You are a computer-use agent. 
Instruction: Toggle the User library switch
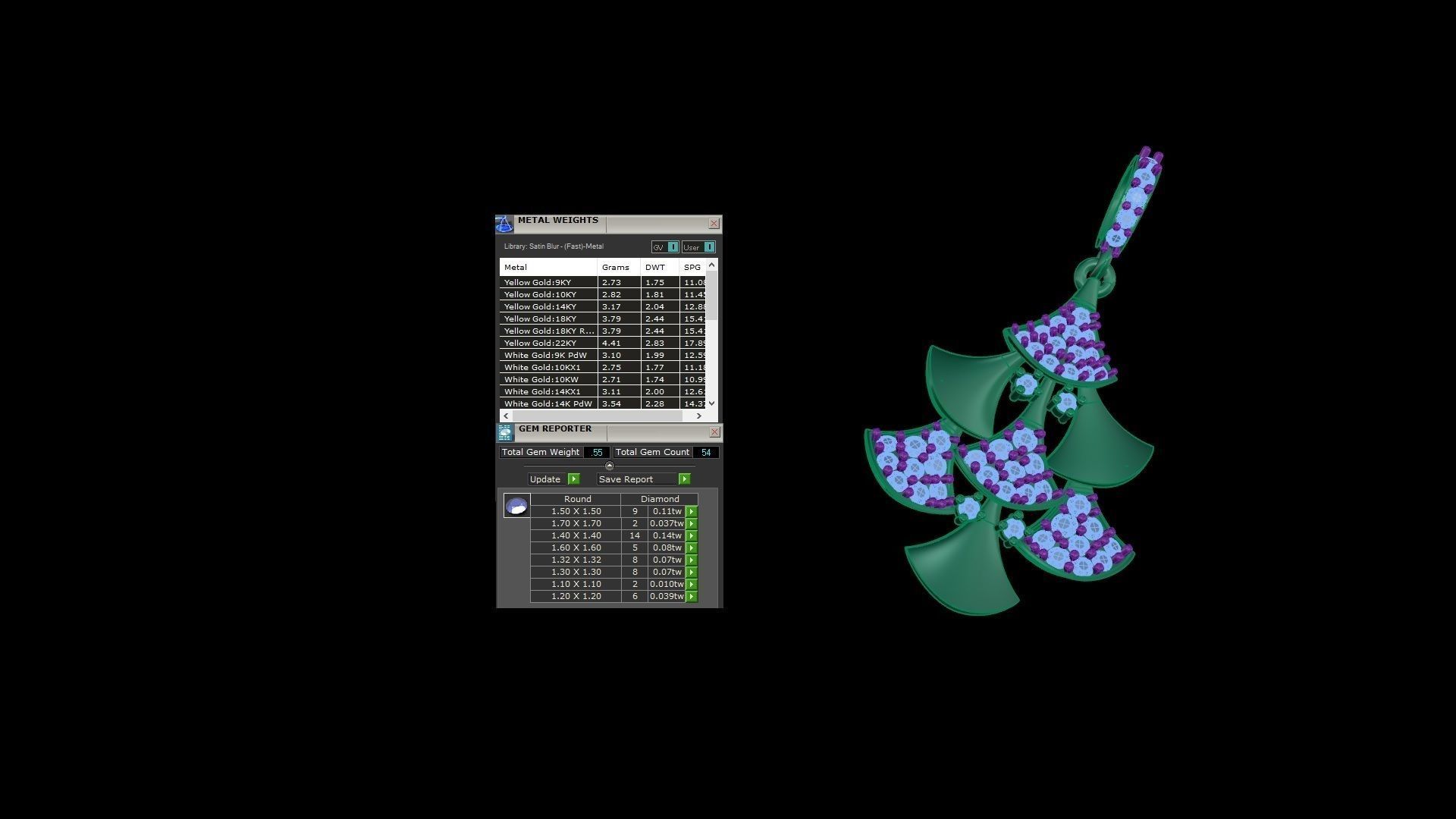(x=708, y=247)
